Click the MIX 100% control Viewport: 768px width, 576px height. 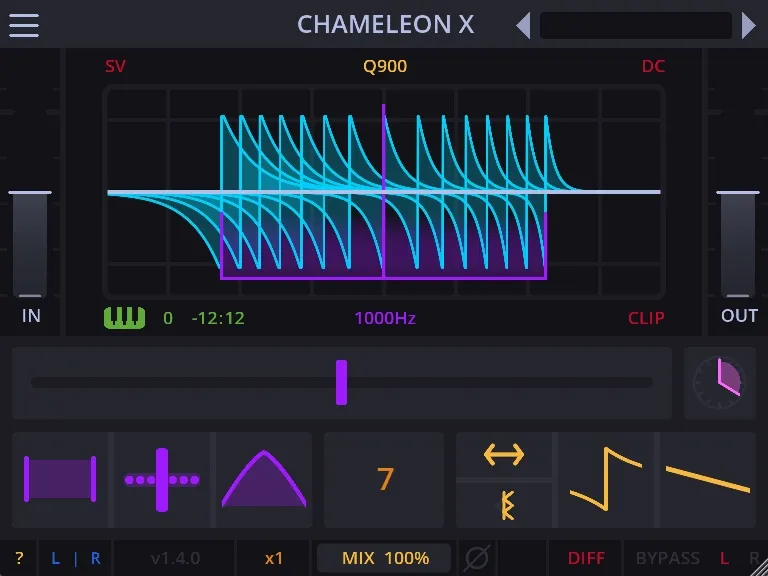click(x=385, y=558)
